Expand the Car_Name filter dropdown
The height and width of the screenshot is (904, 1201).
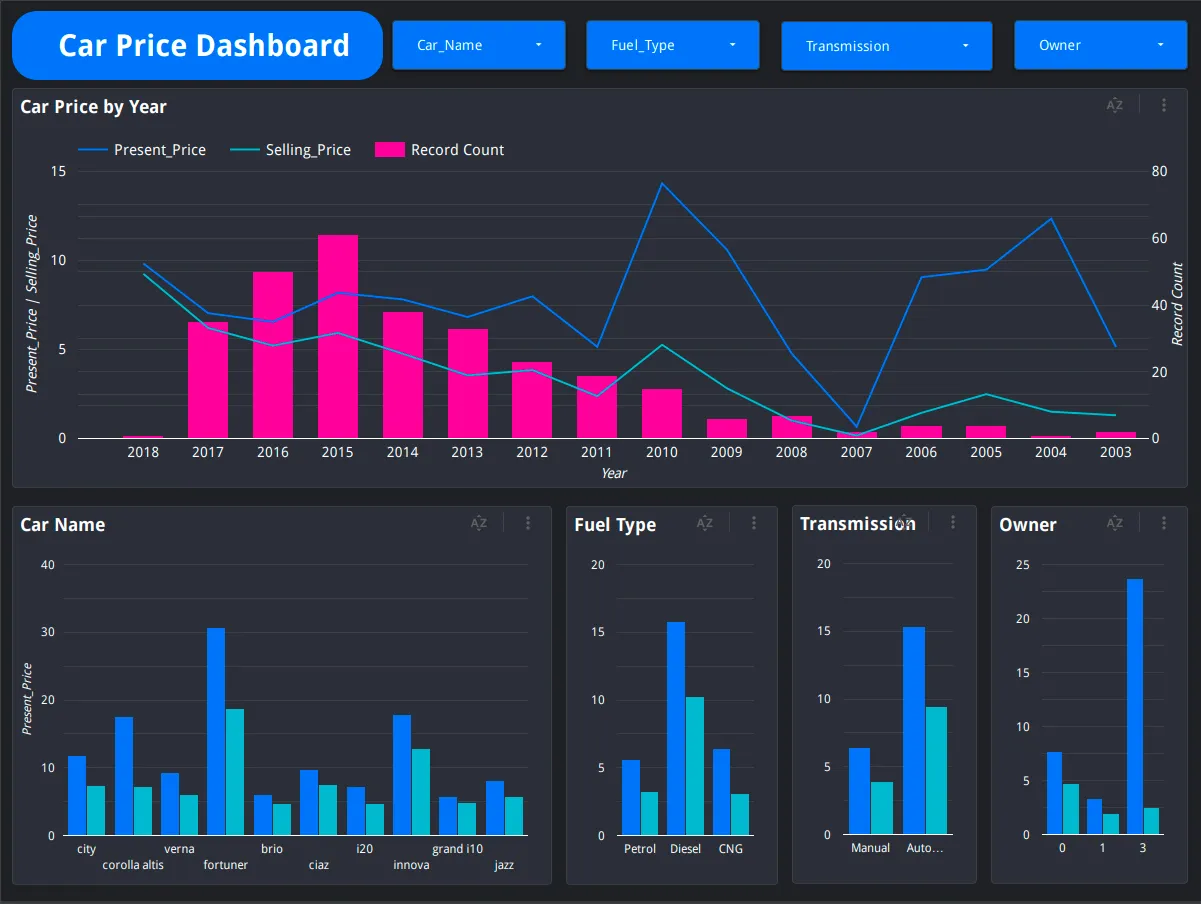(479, 45)
